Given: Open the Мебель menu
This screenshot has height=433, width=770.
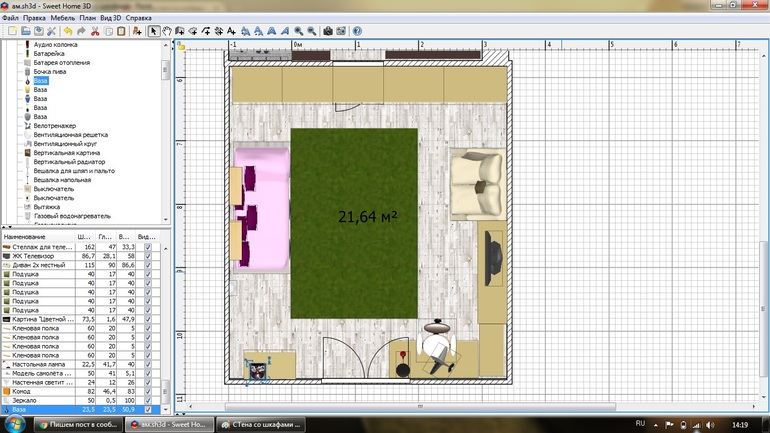Looking at the screenshot, I should point(63,18).
